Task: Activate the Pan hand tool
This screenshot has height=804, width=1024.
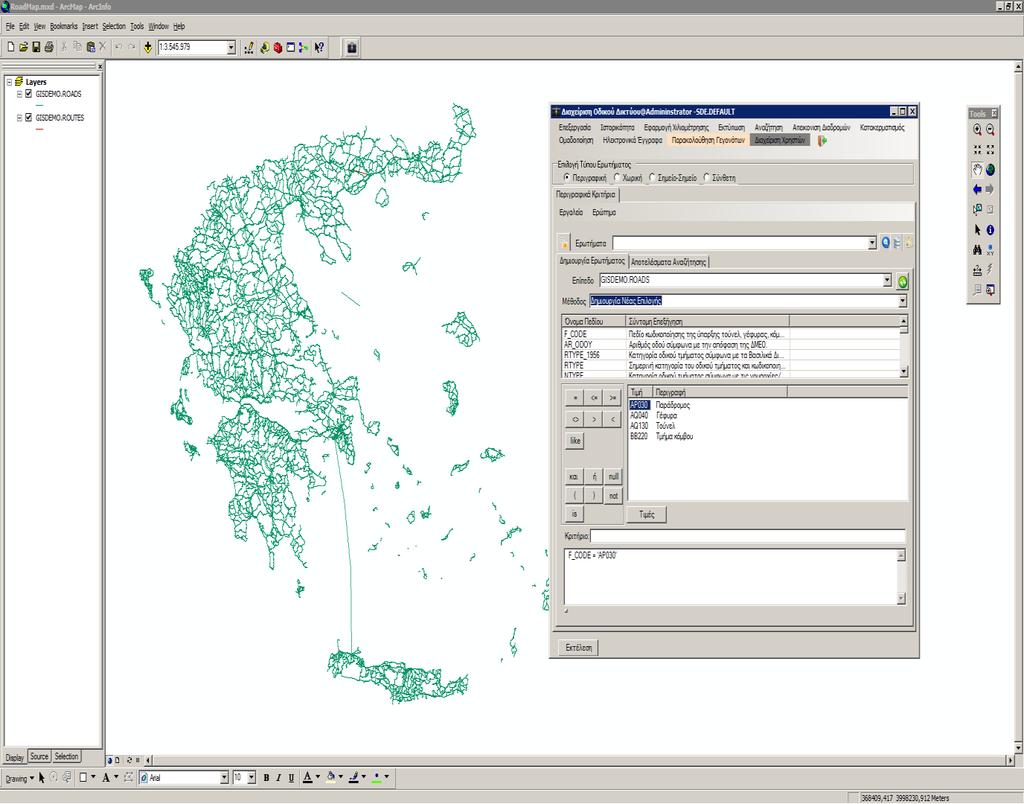Action: pos(977,170)
